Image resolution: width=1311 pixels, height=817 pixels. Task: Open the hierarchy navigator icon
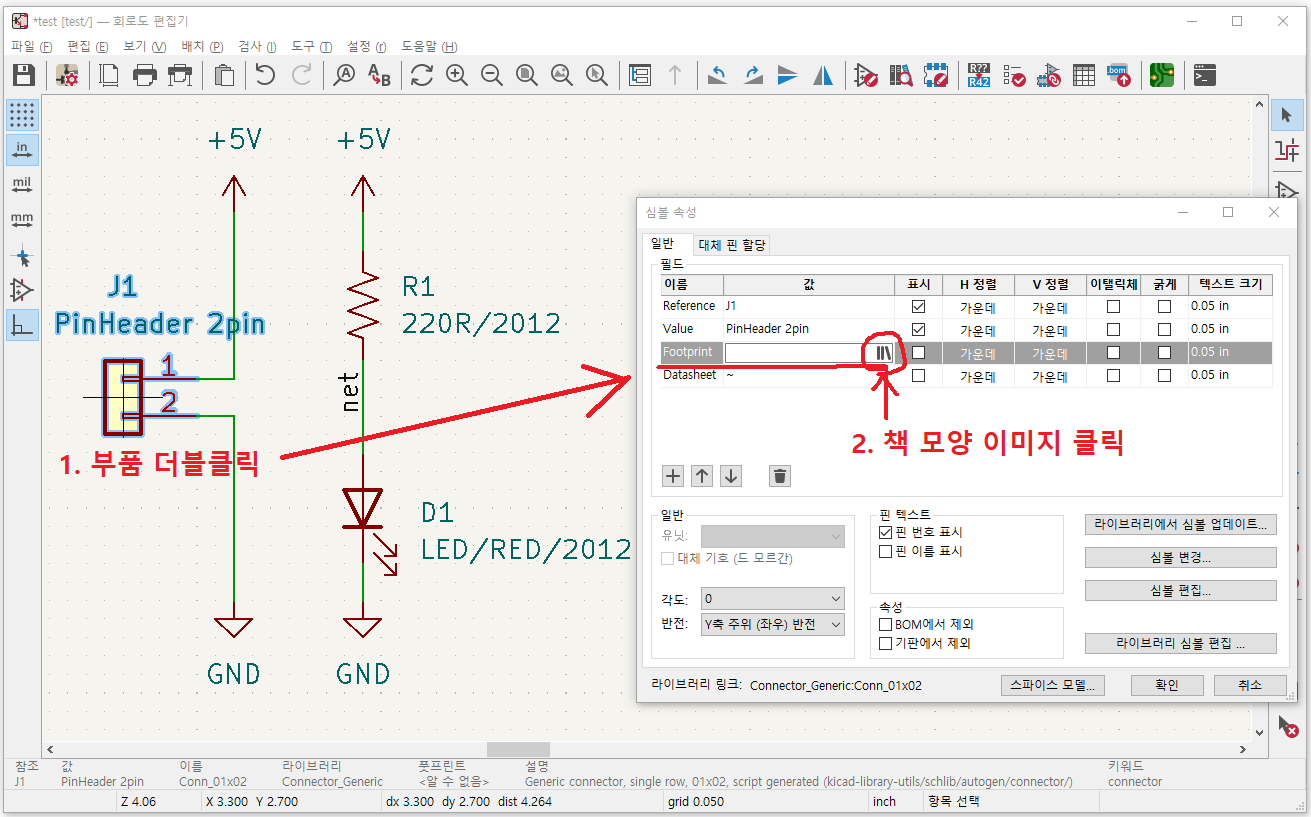[640, 75]
